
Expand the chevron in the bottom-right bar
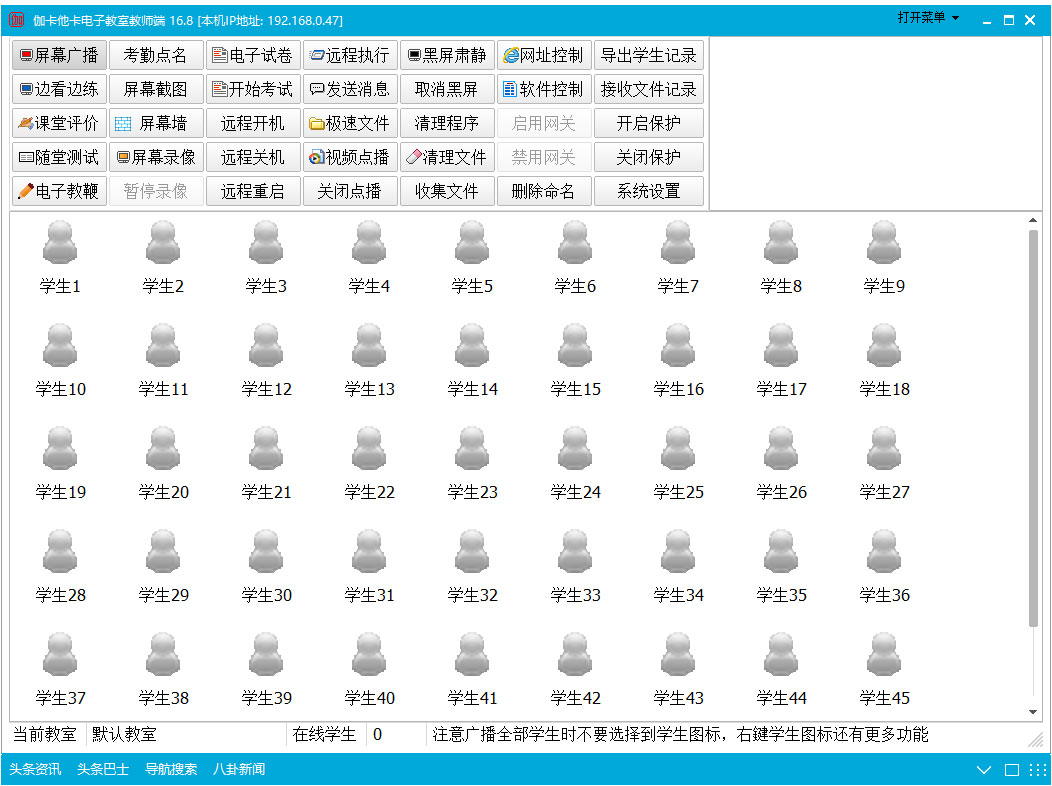click(x=984, y=770)
